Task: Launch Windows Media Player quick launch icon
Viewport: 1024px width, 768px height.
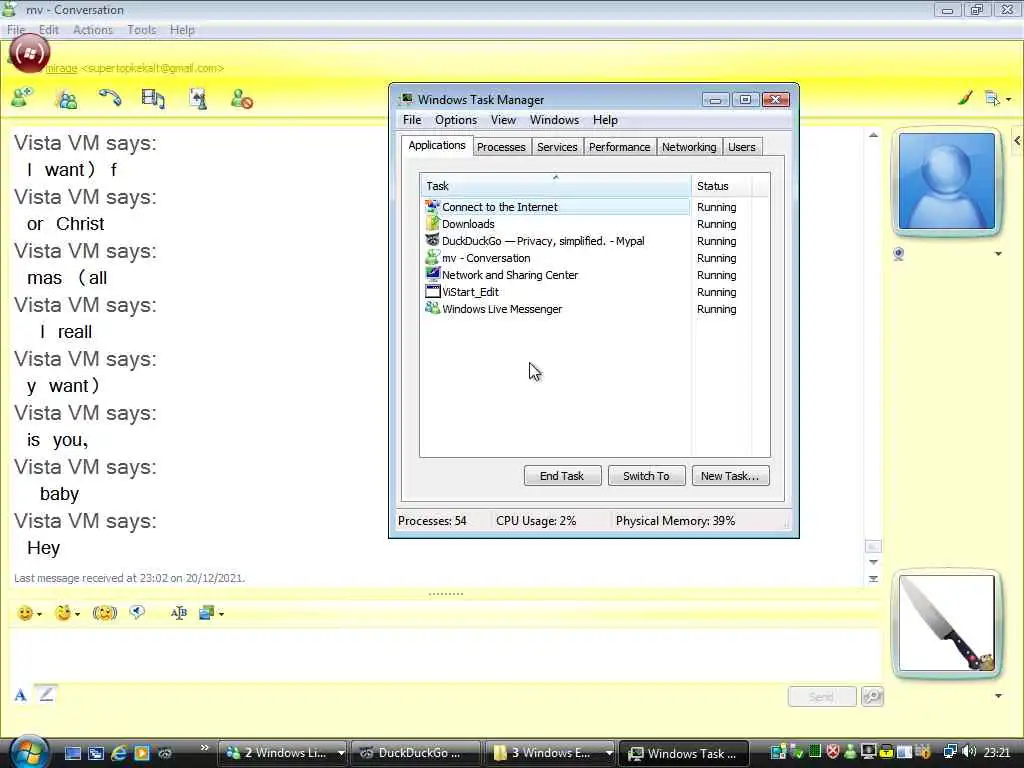Action: 142,753
